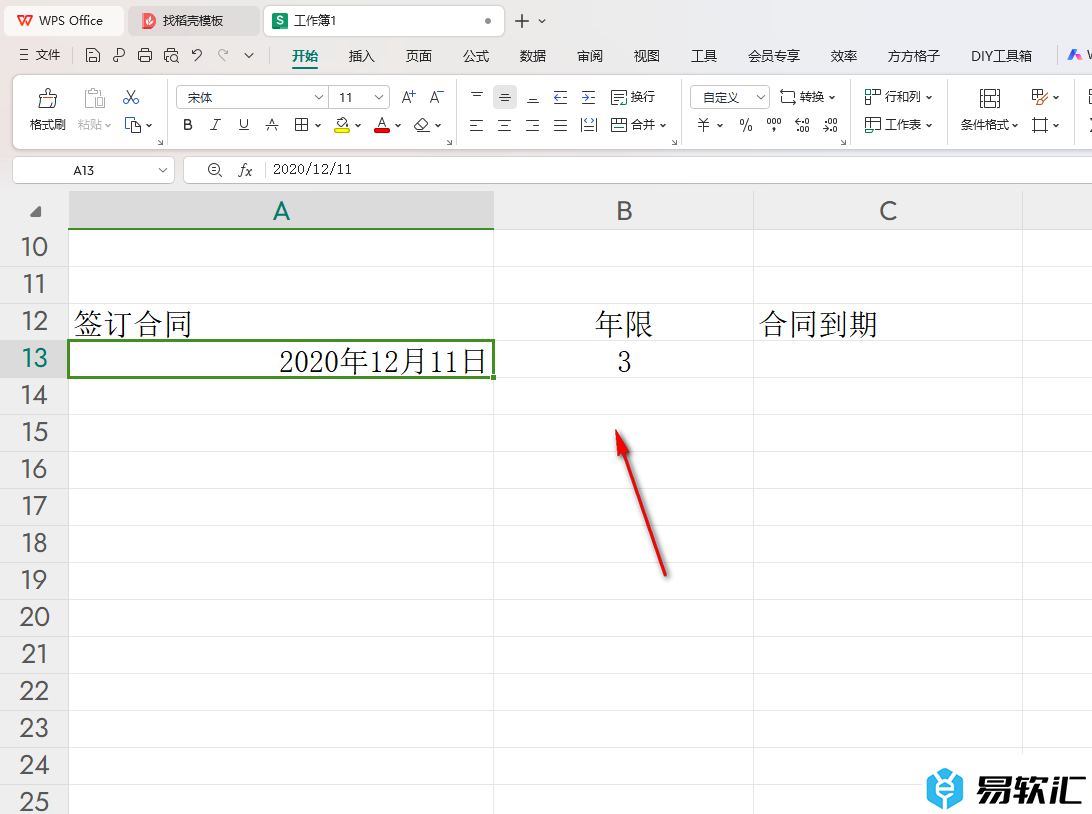
Task: Open Rows and Columns (行和列) menu
Action: point(898,97)
